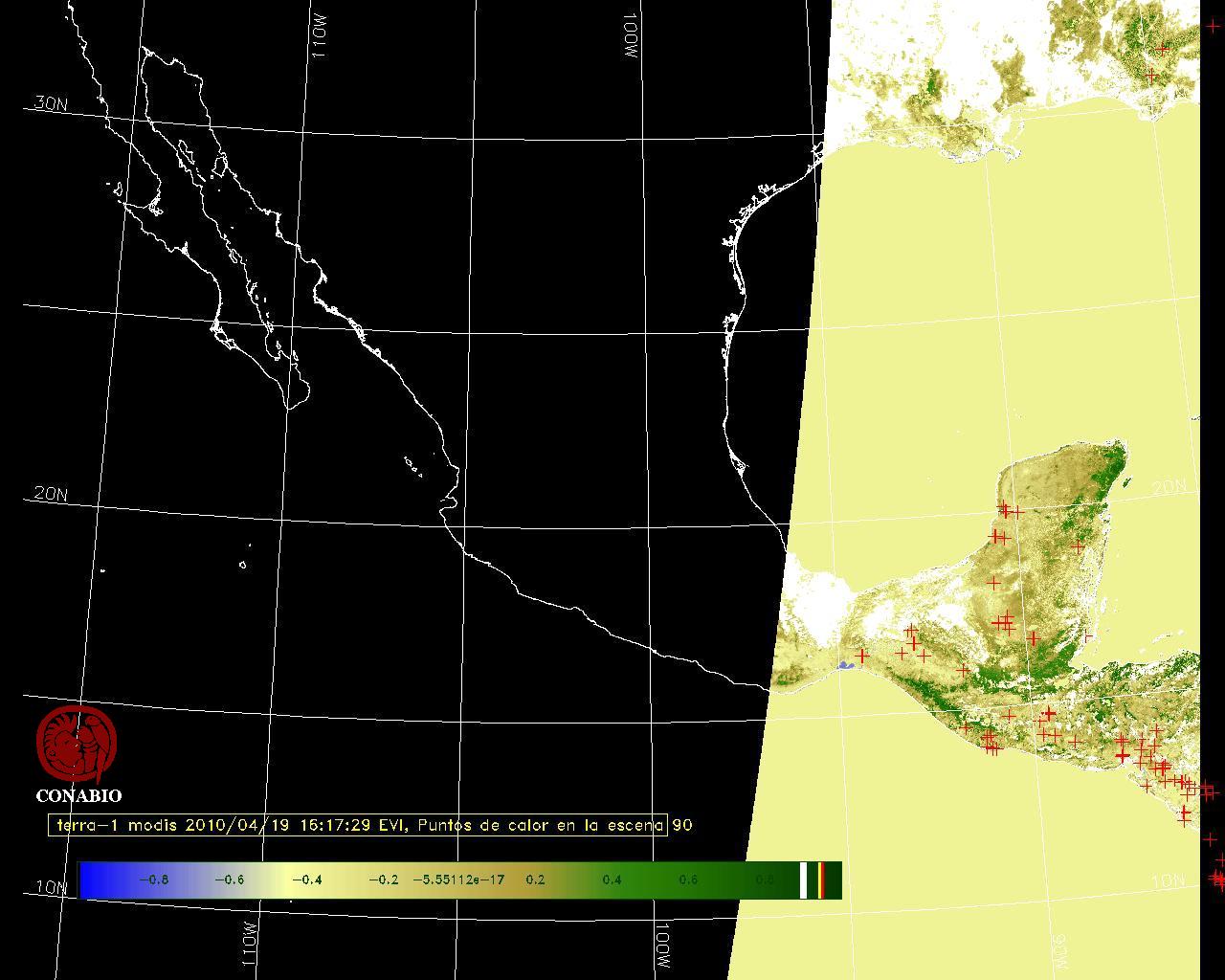Click the -0.8 value on the color scale

coord(153,880)
